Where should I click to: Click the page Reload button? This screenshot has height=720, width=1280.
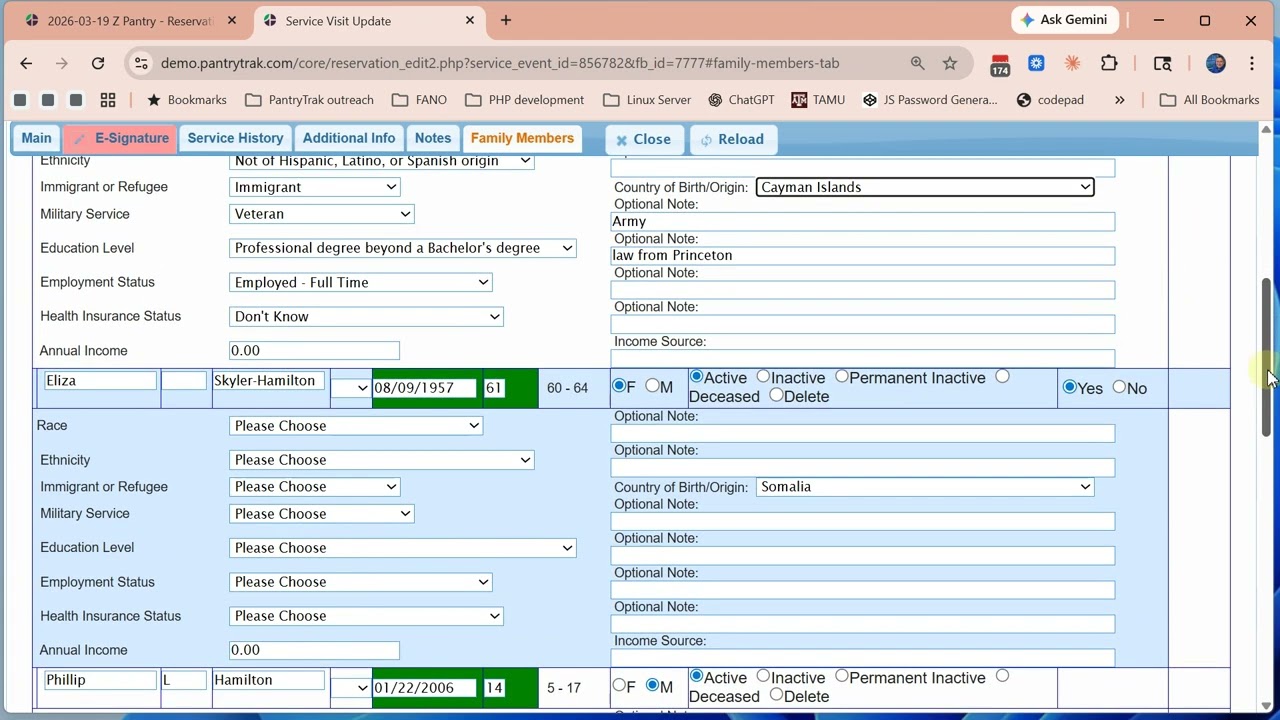point(732,139)
